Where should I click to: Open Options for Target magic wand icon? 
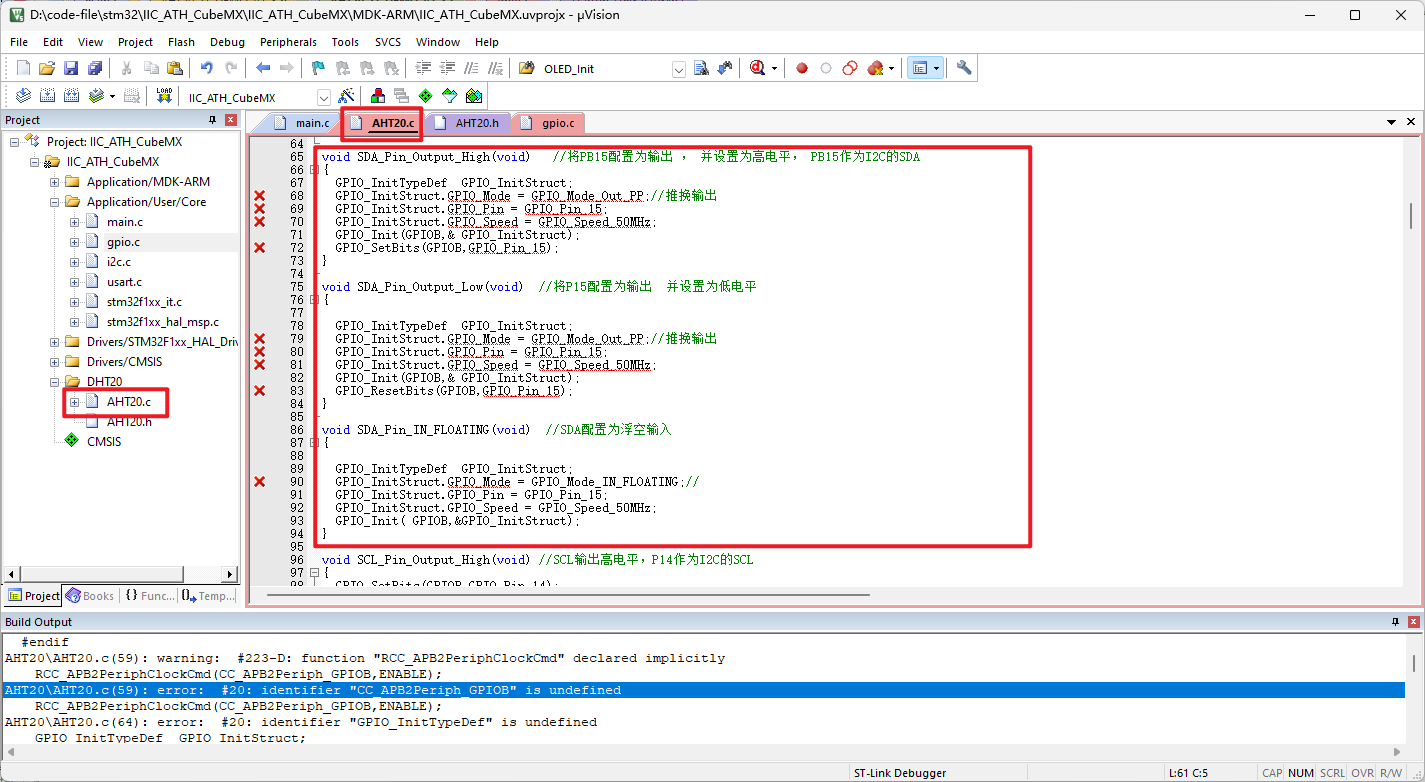click(x=347, y=96)
